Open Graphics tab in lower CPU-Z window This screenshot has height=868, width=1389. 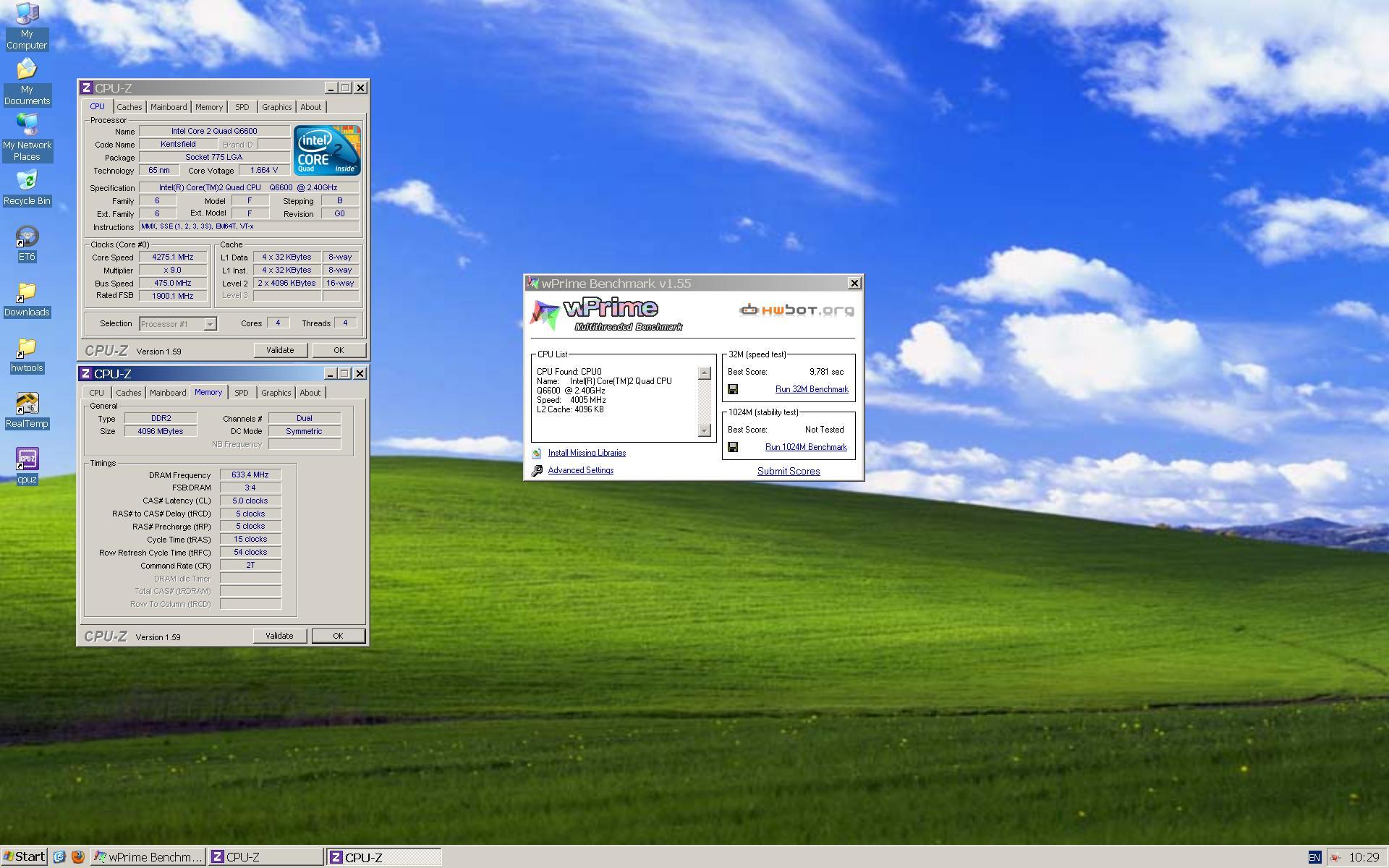click(x=276, y=393)
